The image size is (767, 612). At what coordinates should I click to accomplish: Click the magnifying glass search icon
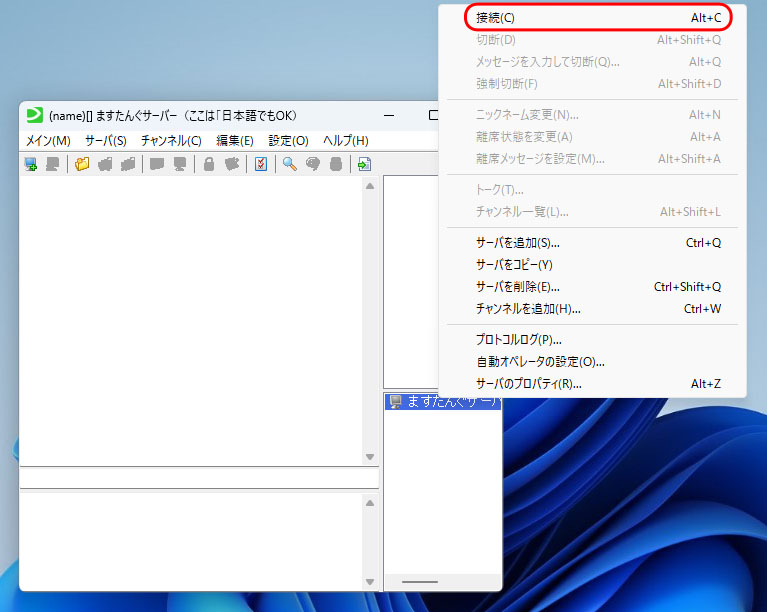pyautogui.click(x=289, y=164)
